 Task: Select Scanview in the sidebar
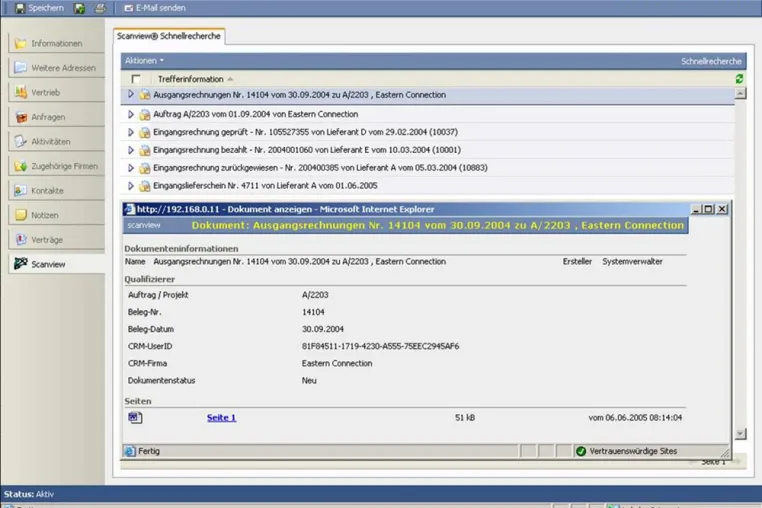tap(57, 264)
